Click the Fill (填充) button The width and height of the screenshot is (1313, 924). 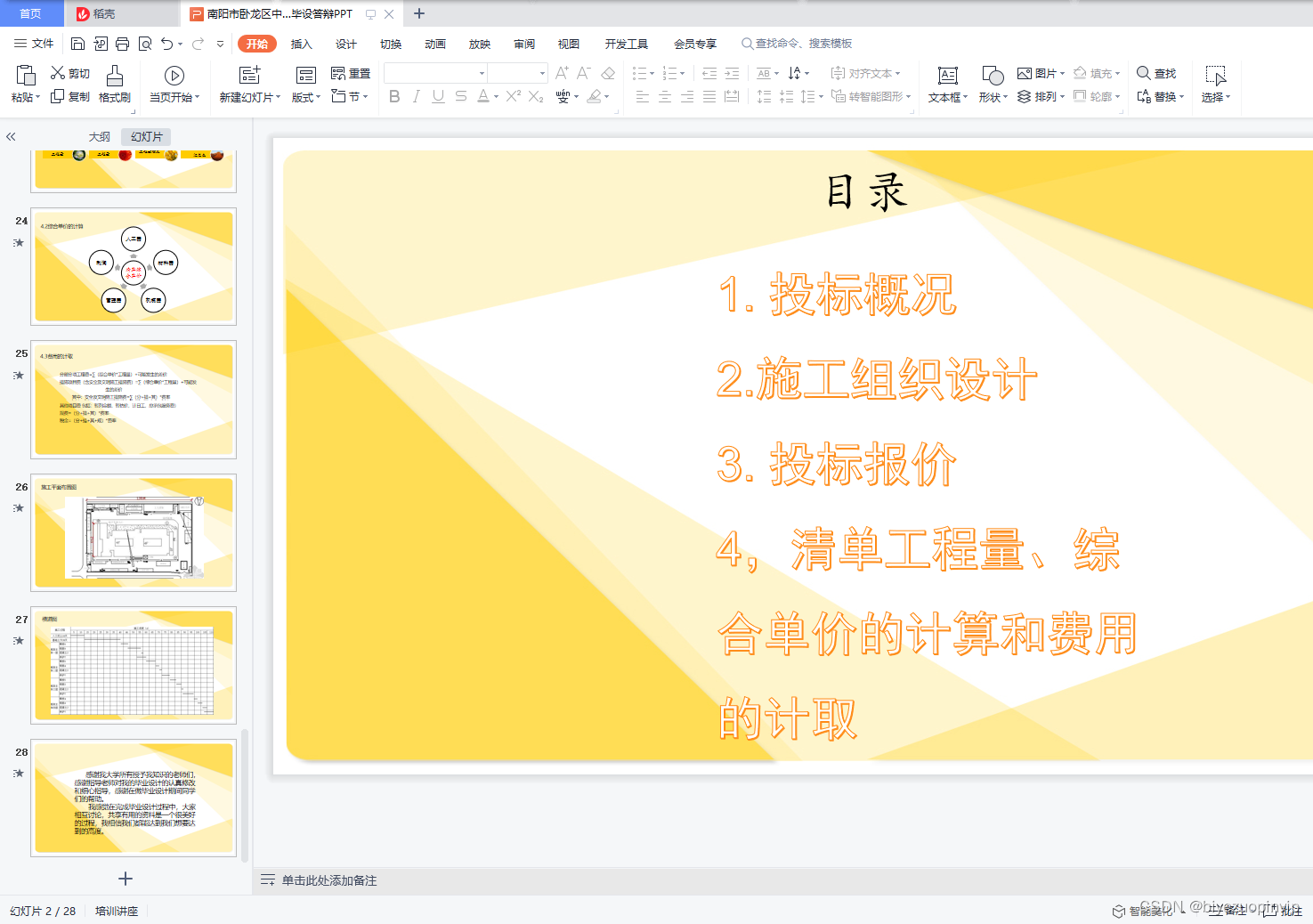[x=1097, y=73]
